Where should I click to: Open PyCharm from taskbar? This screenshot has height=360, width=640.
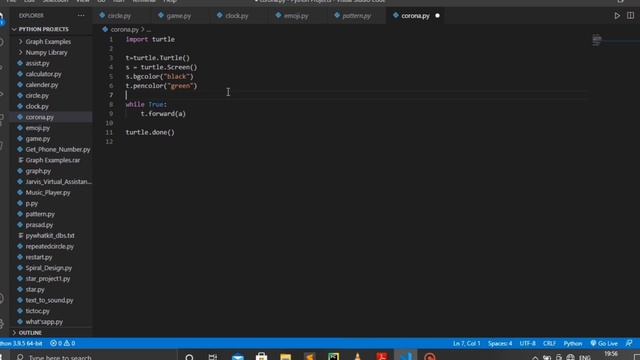[x=333, y=357]
